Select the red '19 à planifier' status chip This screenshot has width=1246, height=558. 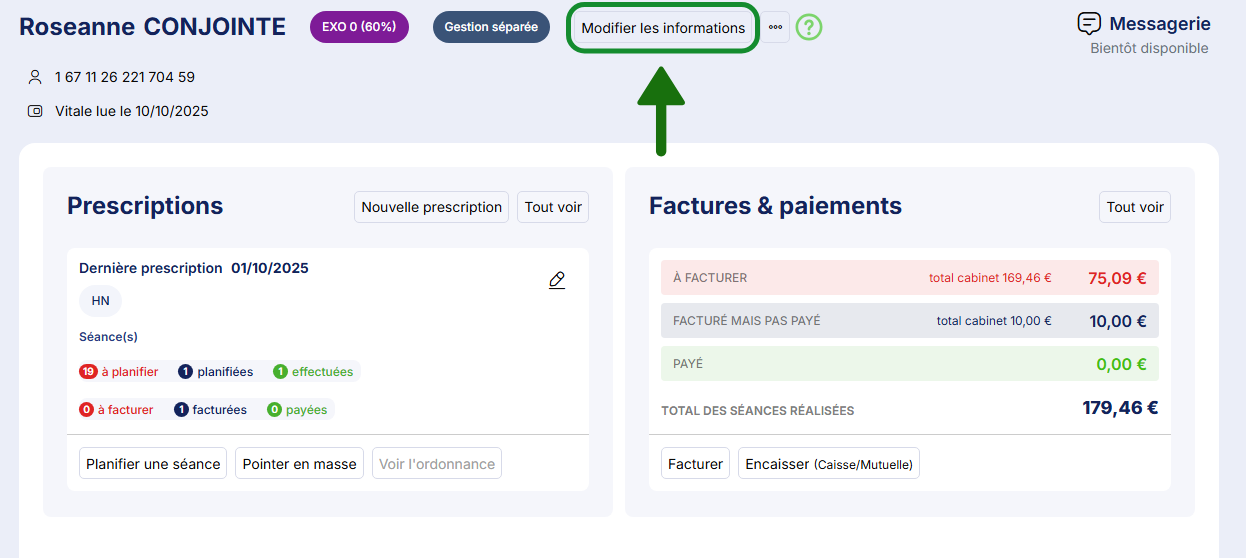119,372
